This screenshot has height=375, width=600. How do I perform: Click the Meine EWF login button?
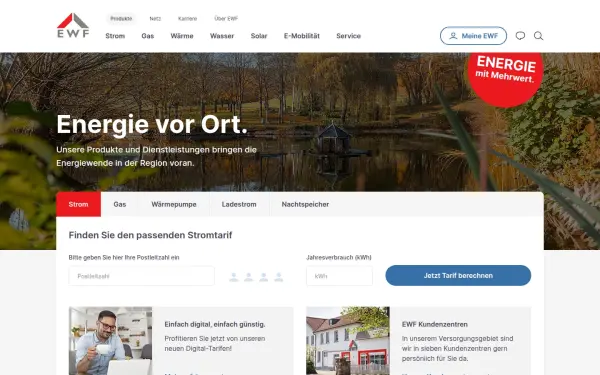click(473, 36)
